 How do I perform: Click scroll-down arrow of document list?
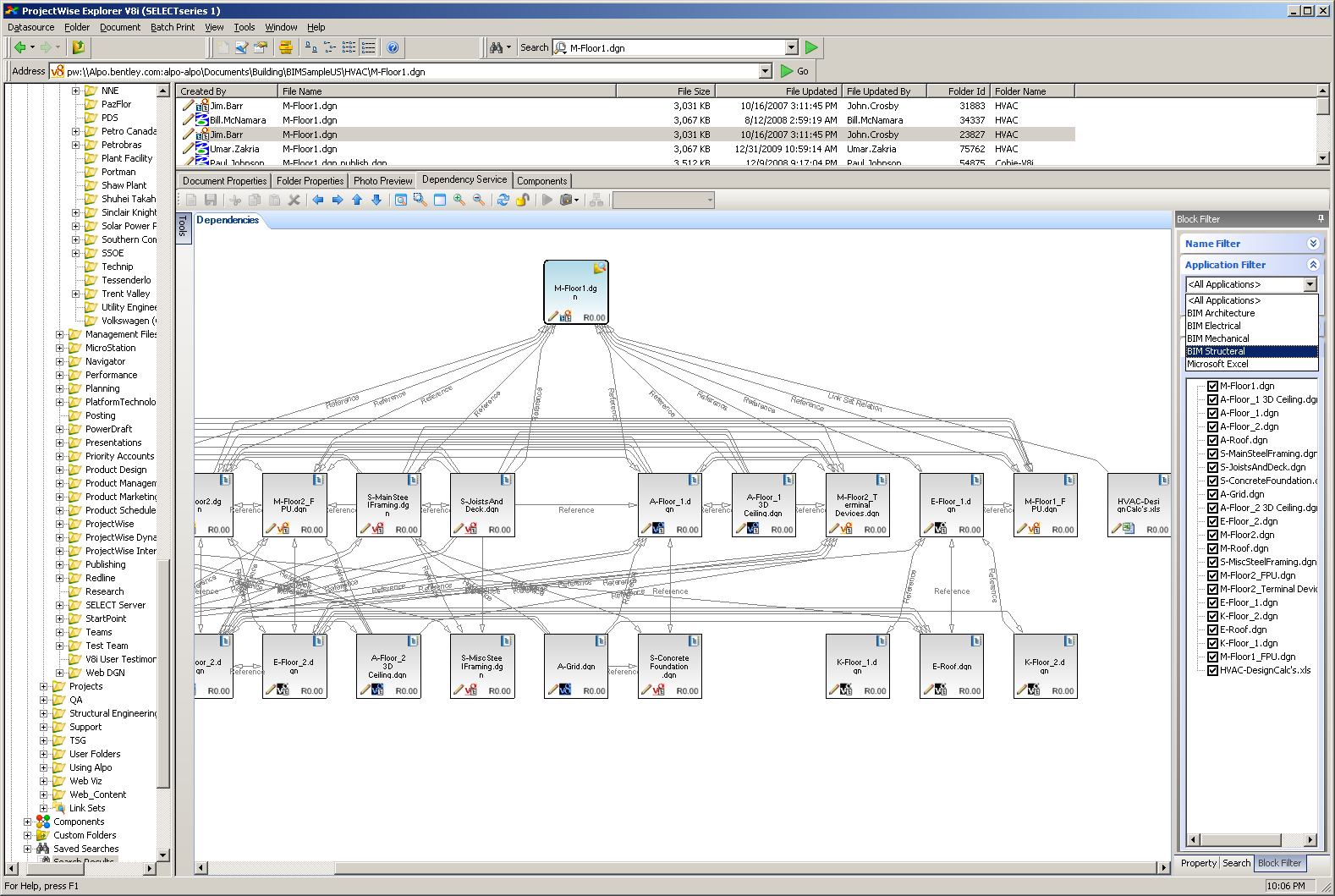point(1322,159)
